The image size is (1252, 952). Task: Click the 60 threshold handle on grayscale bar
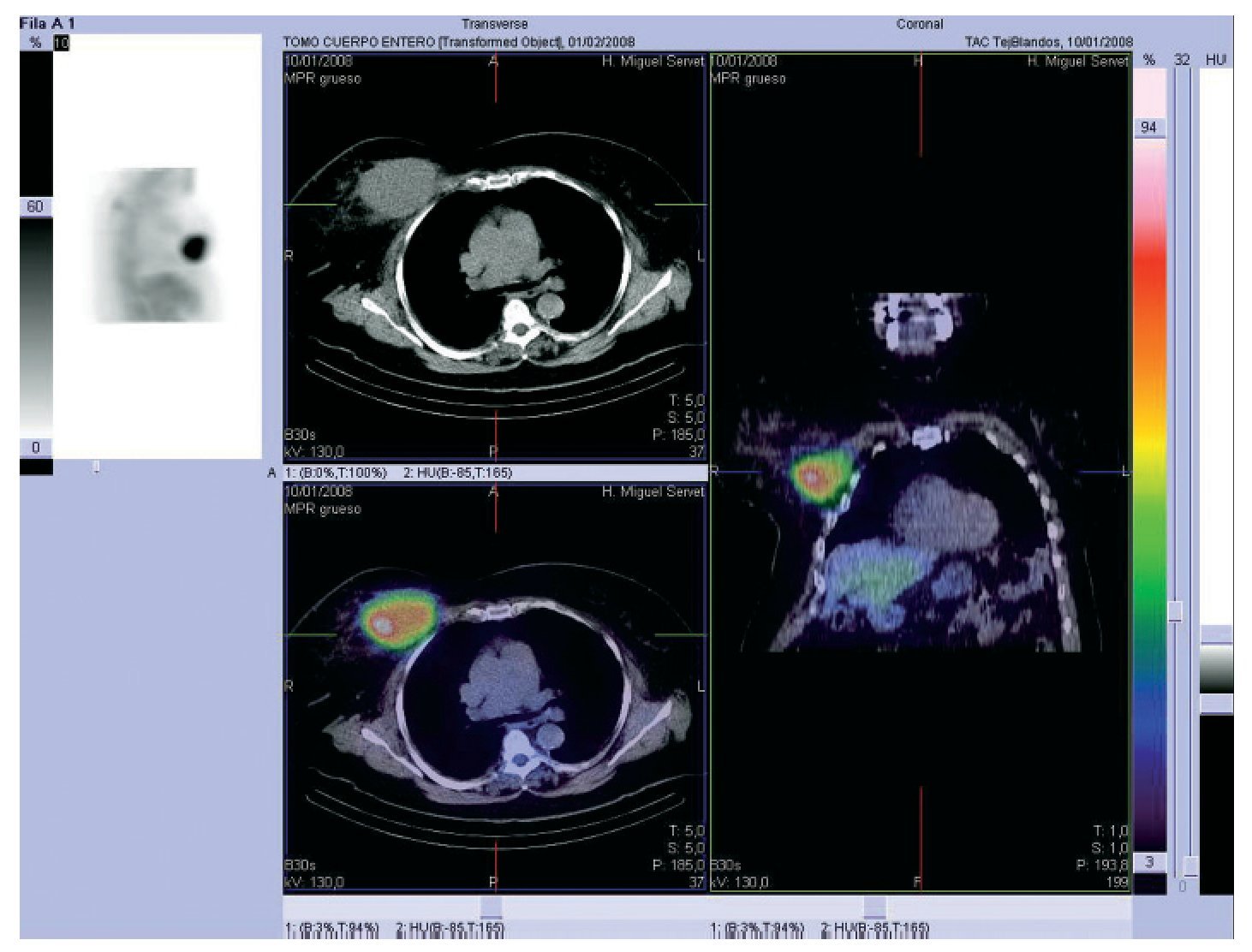pyautogui.click(x=36, y=207)
